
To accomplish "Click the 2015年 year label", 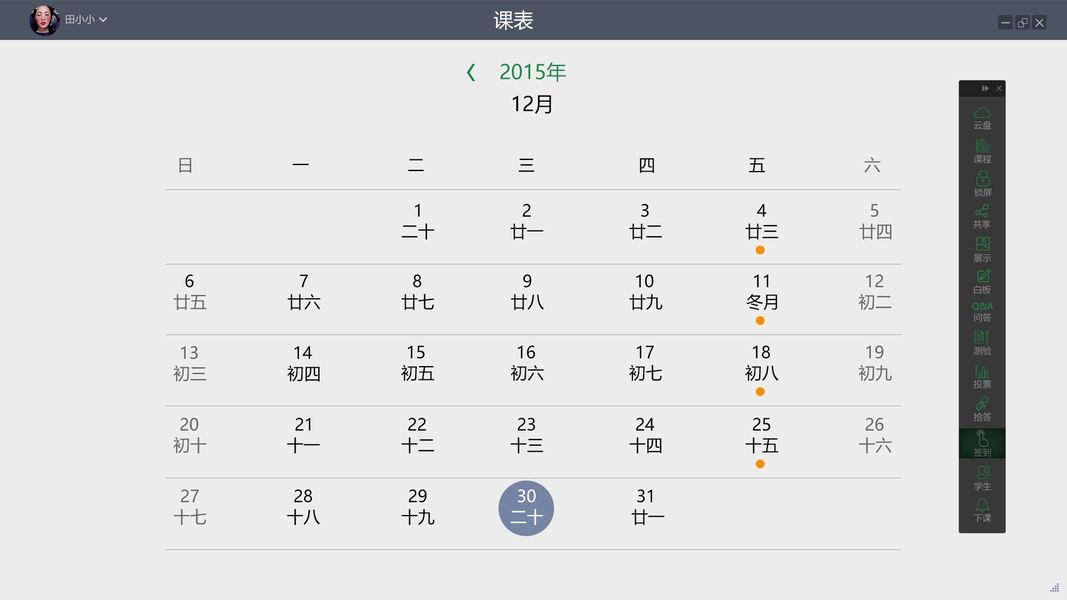I will (533, 72).
